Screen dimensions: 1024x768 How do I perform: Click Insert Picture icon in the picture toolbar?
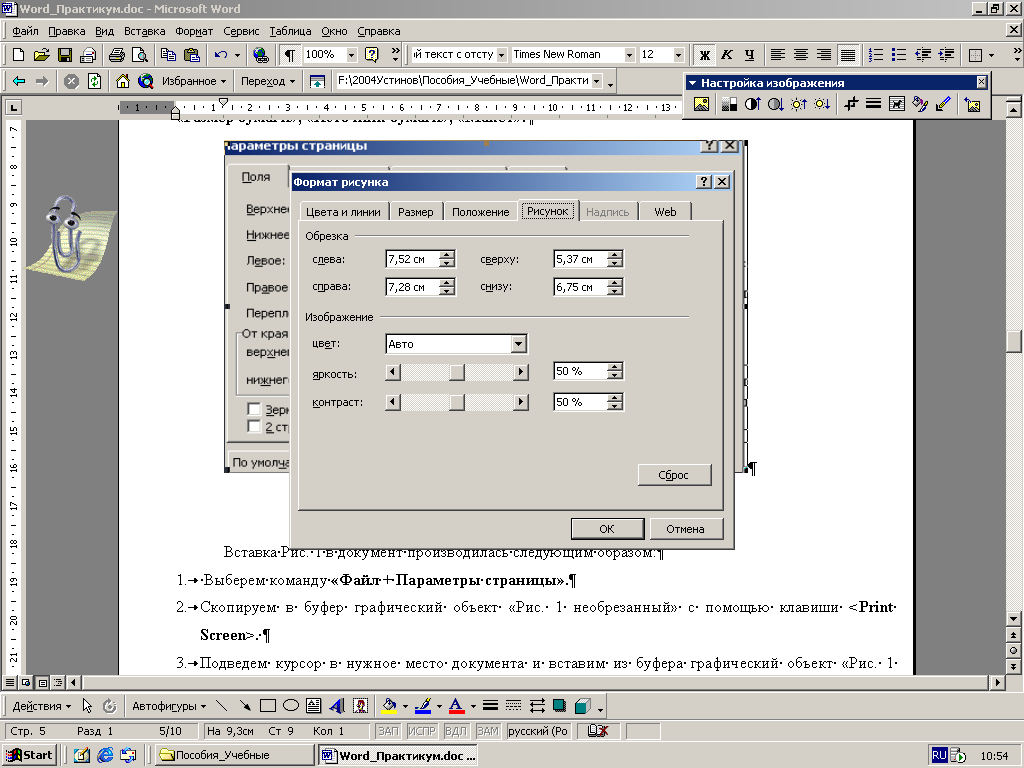pos(702,104)
